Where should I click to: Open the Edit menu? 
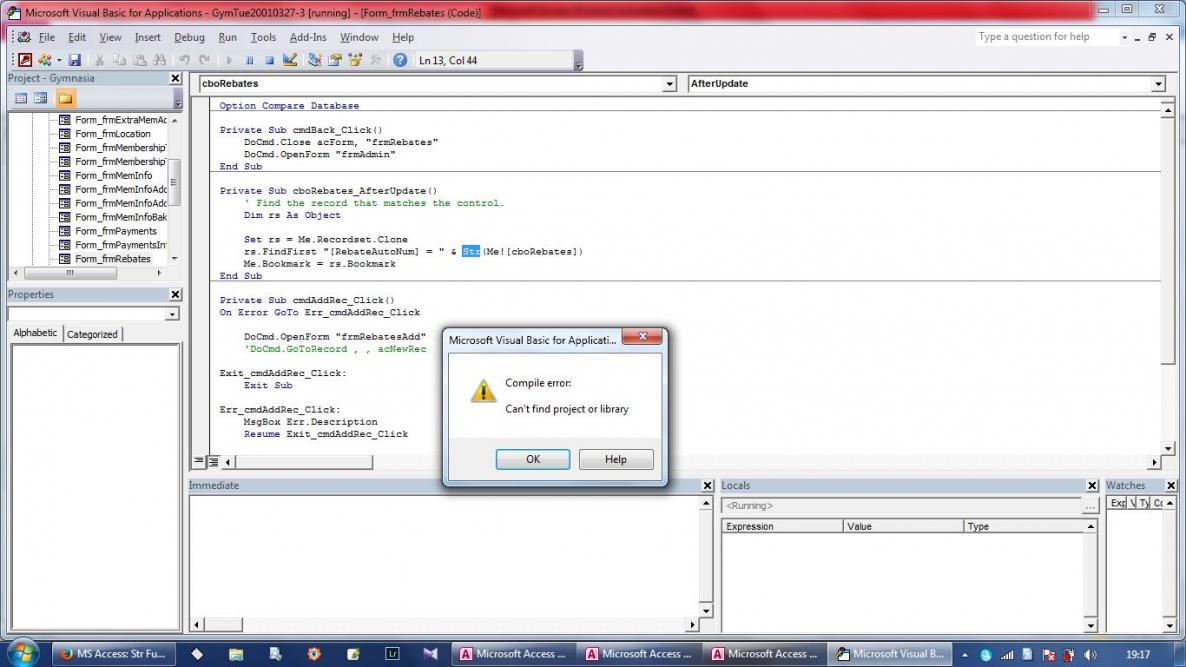coord(77,37)
